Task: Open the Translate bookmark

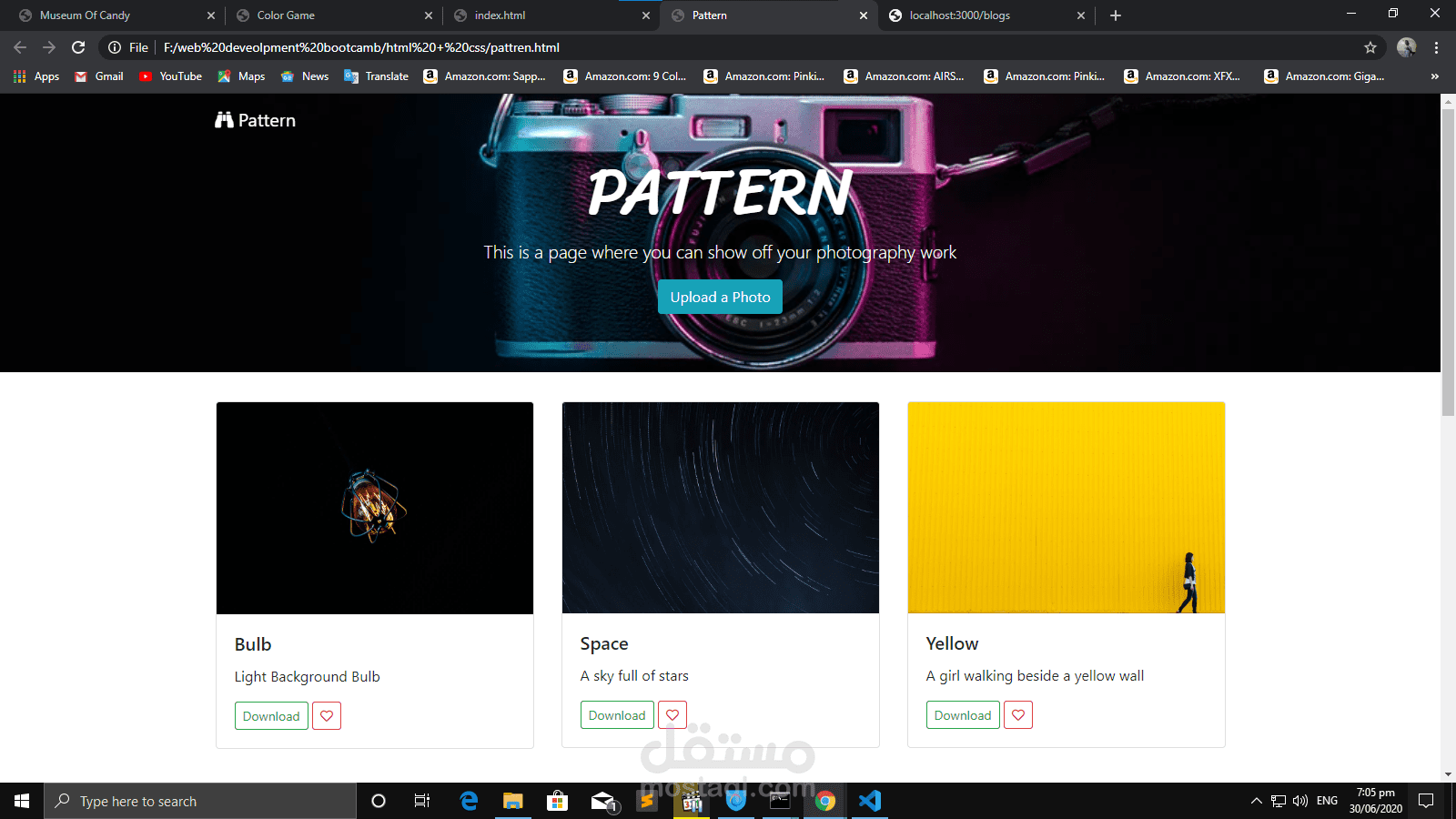Action: 376,76
